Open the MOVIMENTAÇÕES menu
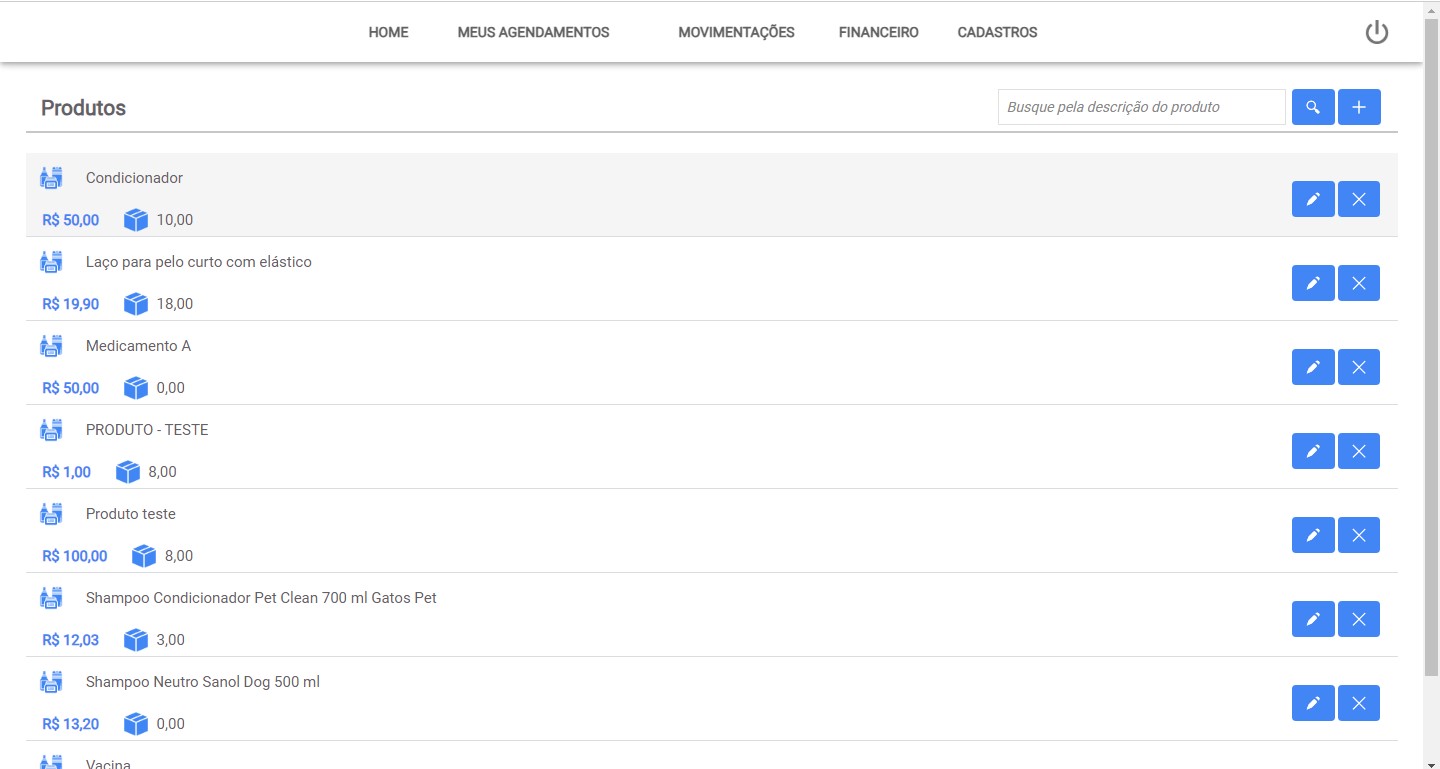 click(736, 32)
